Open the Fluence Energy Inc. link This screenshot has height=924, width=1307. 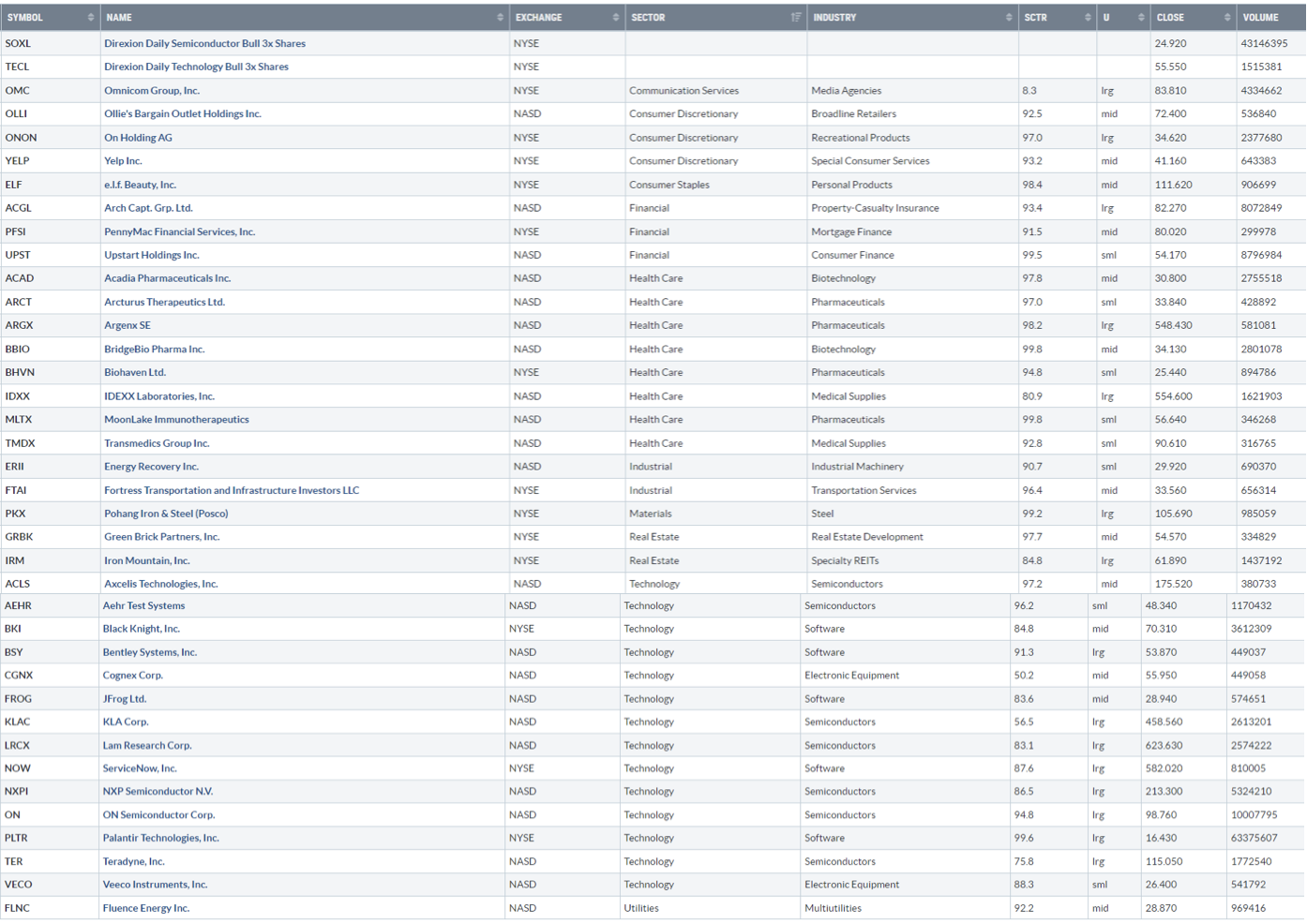pyautogui.click(x=146, y=908)
